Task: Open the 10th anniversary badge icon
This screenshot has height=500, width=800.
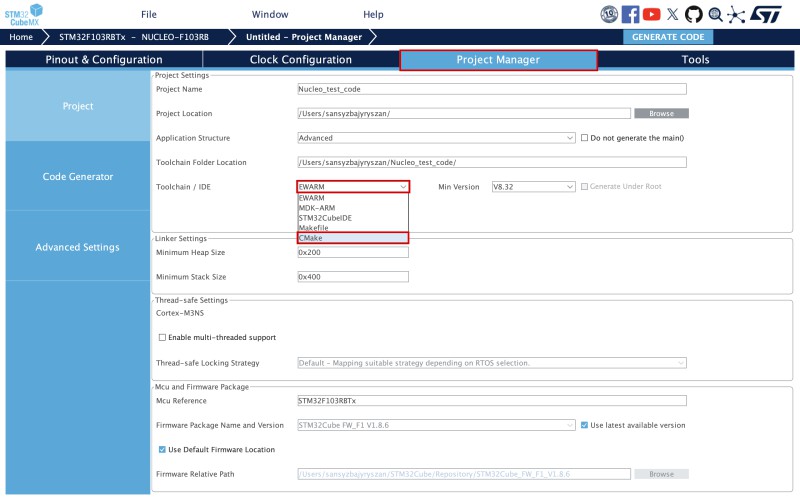Action: (x=609, y=14)
